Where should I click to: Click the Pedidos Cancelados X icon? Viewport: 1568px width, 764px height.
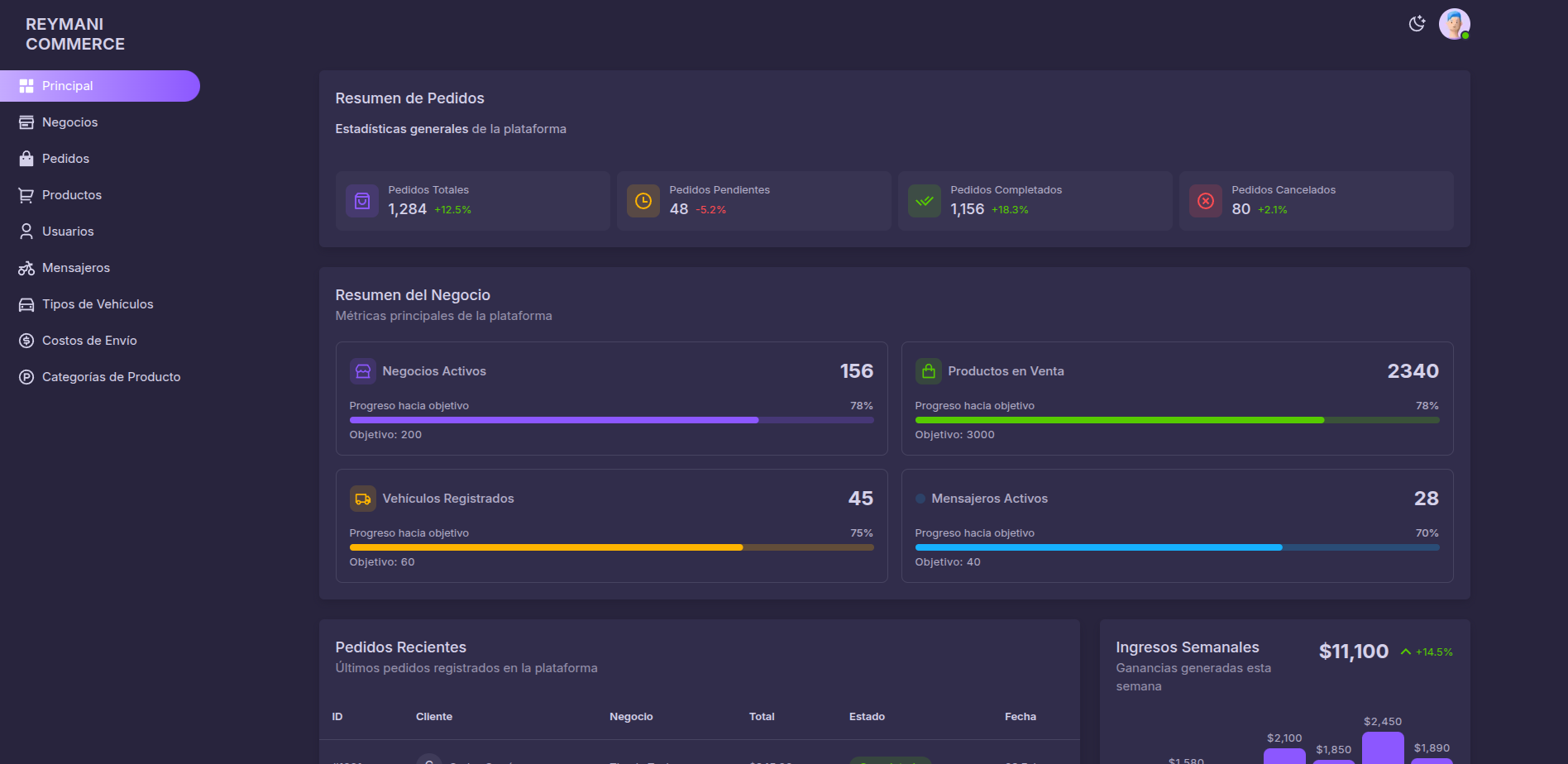(x=1205, y=201)
